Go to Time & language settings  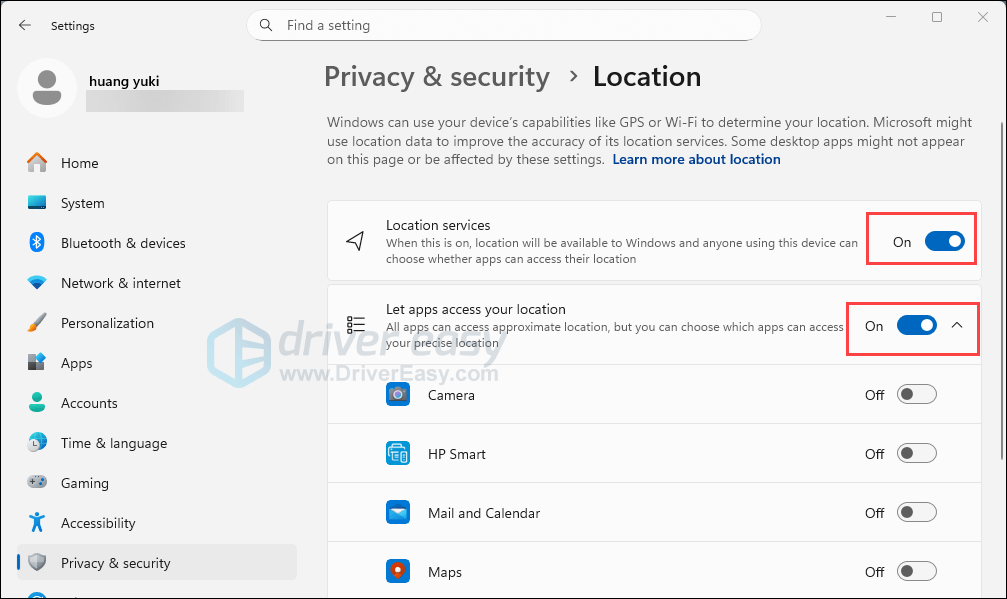coord(113,443)
